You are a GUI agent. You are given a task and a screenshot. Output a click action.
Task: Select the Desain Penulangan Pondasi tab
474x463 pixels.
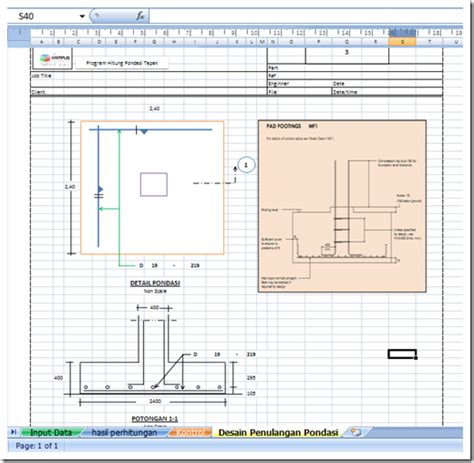pyautogui.click(x=278, y=433)
